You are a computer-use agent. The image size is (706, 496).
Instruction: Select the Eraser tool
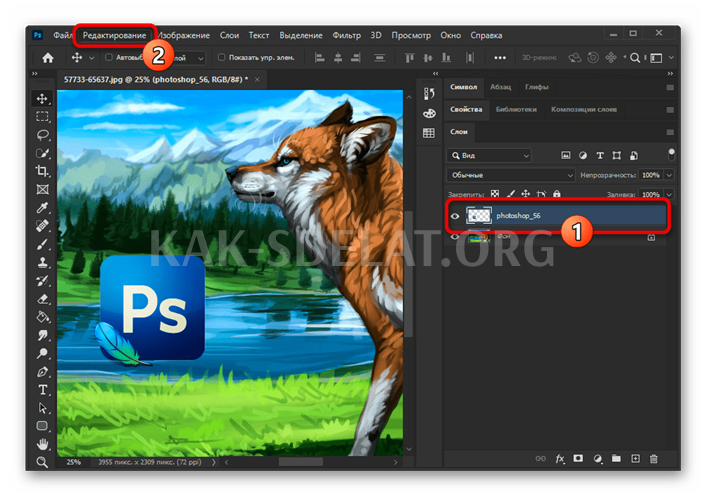[x=42, y=299]
